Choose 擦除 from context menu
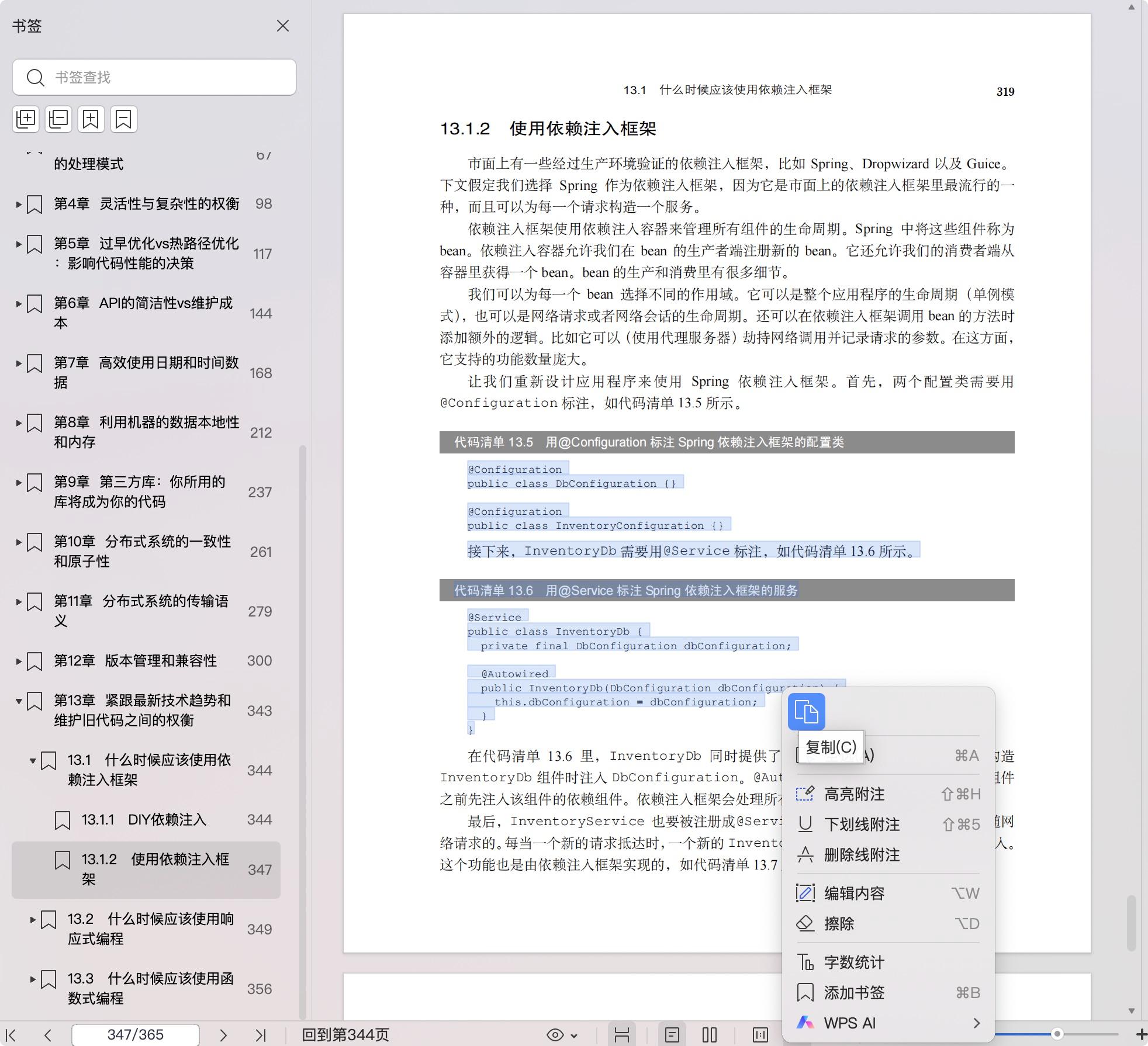This screenshot has width=1148, height=1046. pos(888,923)
